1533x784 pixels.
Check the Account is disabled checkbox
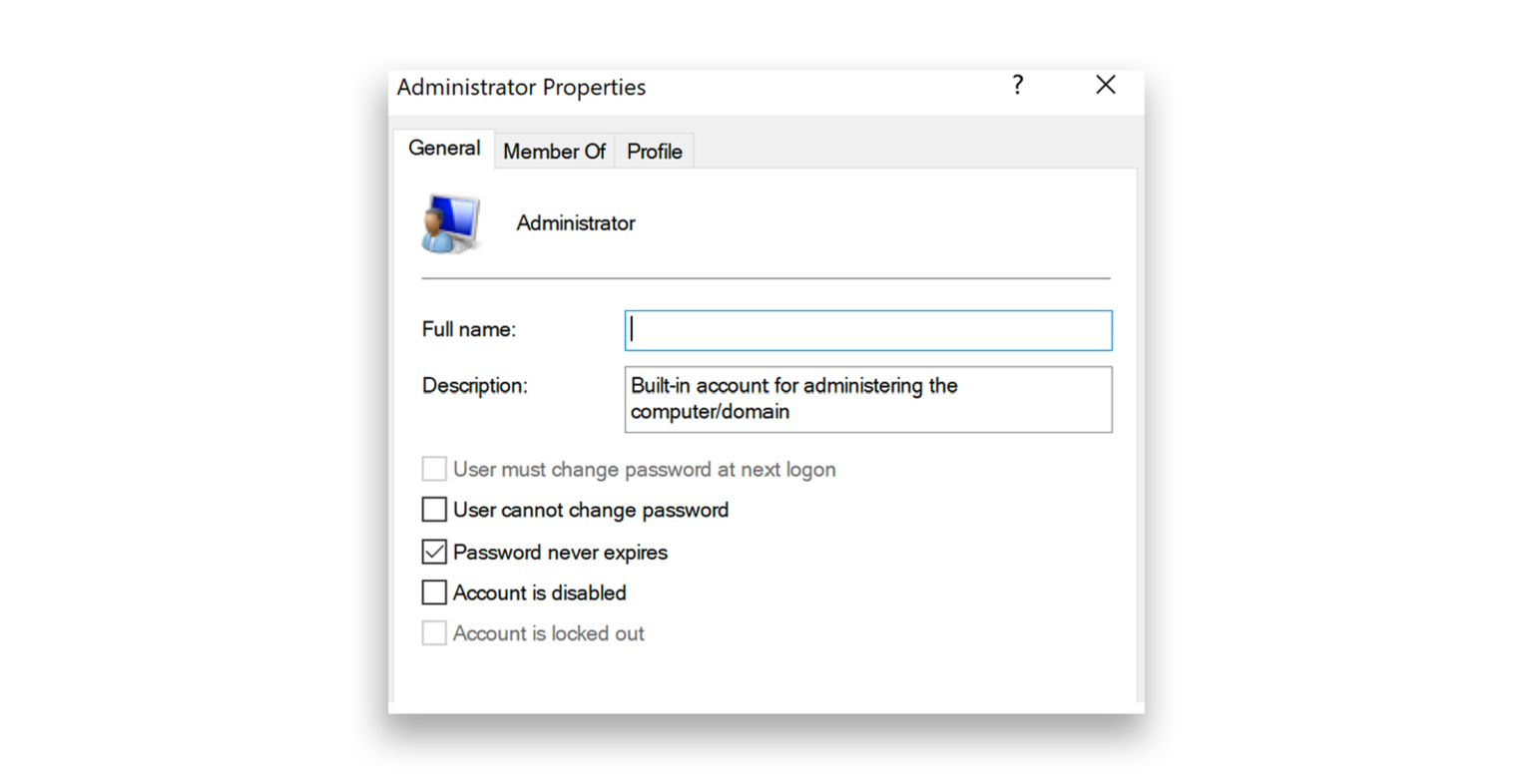point(433,592)
